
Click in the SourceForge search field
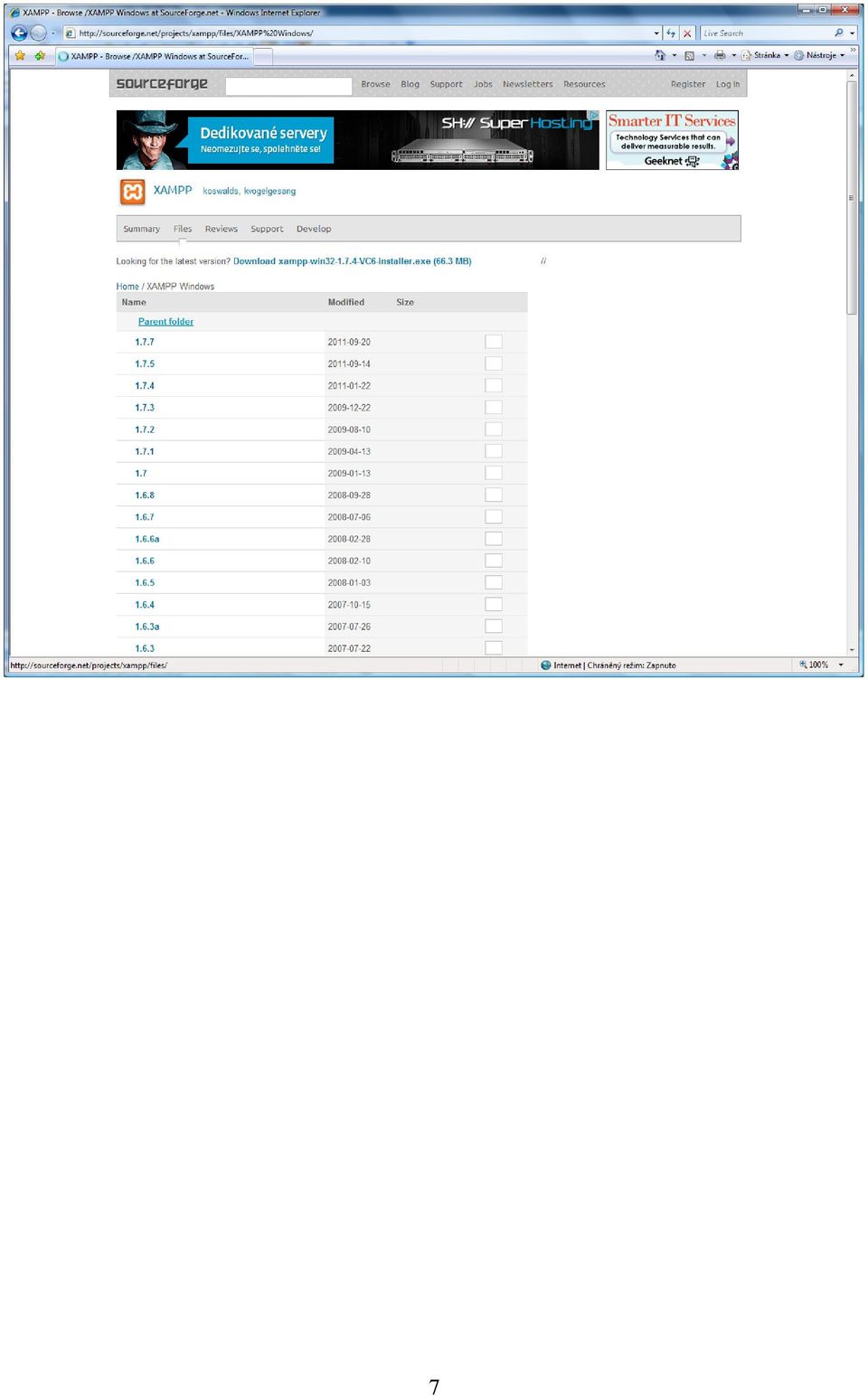(x=288, y=86)
